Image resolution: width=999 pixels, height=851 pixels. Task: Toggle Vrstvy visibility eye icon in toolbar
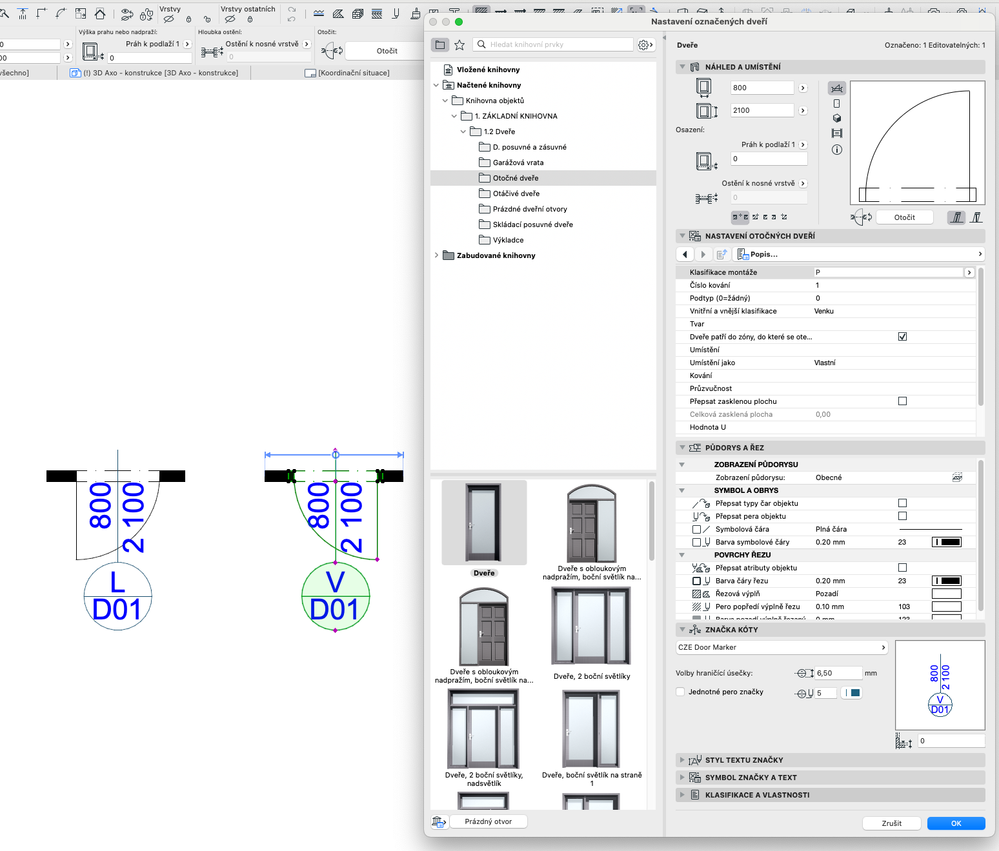[169, 20]
